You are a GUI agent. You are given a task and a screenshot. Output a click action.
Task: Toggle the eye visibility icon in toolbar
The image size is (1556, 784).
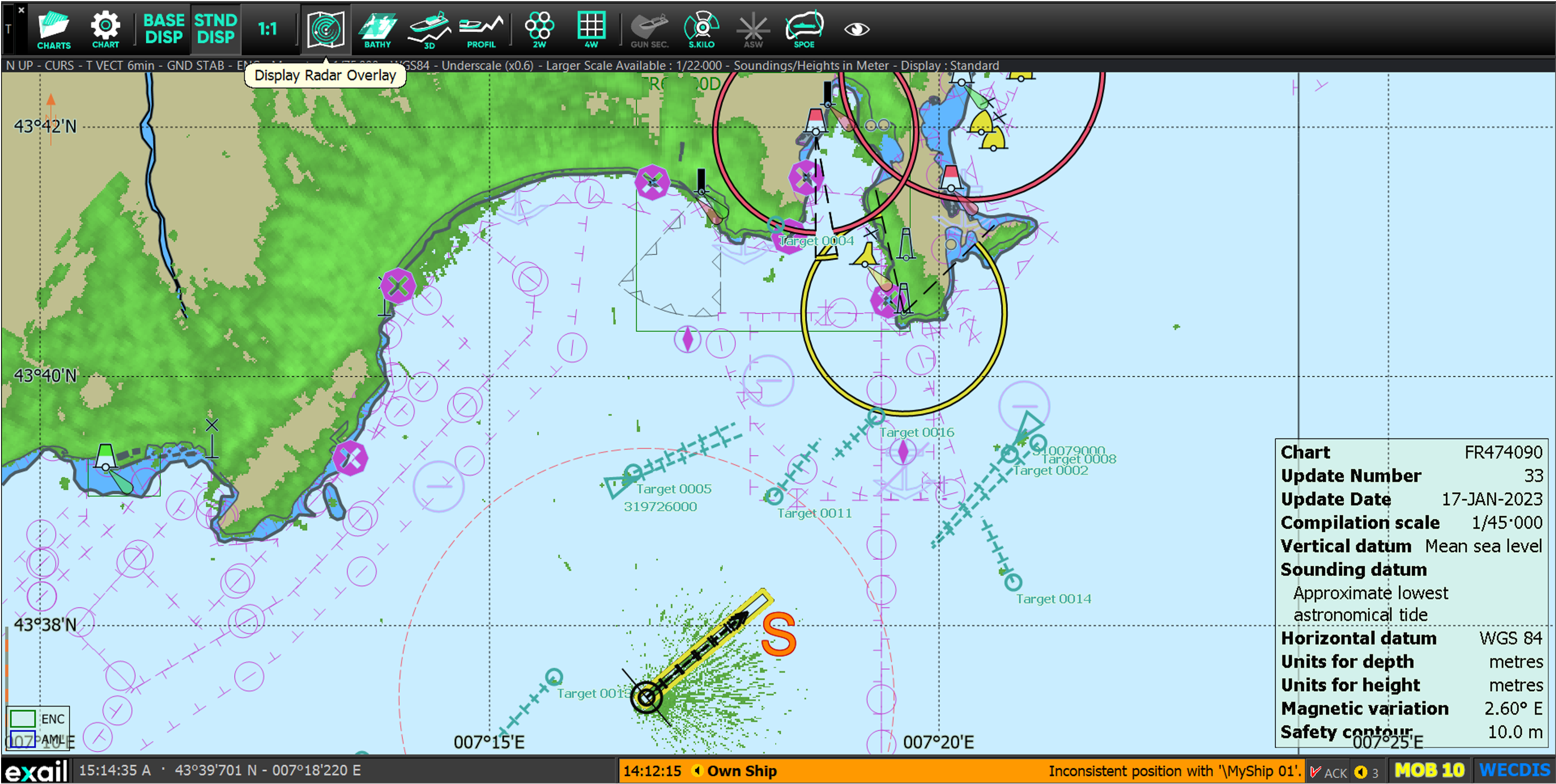click(857, 29)
